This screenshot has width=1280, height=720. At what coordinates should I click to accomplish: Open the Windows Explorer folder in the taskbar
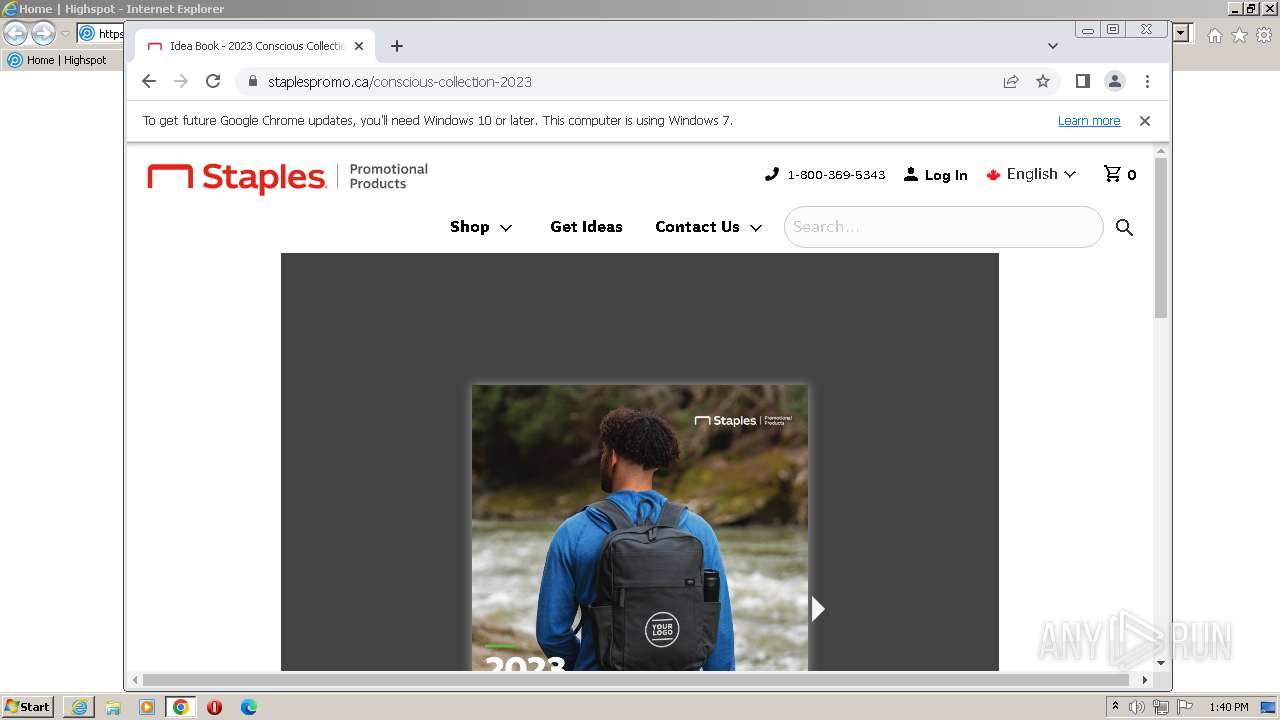click(x=113, y=707)
